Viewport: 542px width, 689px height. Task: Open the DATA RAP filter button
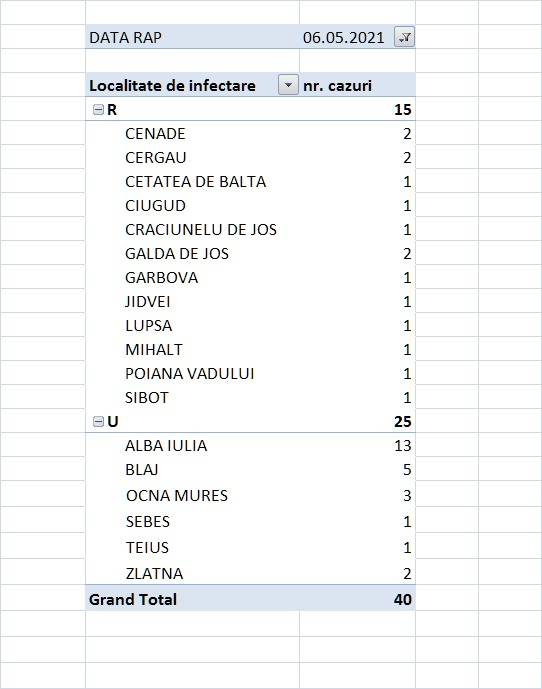pos(404,37)
